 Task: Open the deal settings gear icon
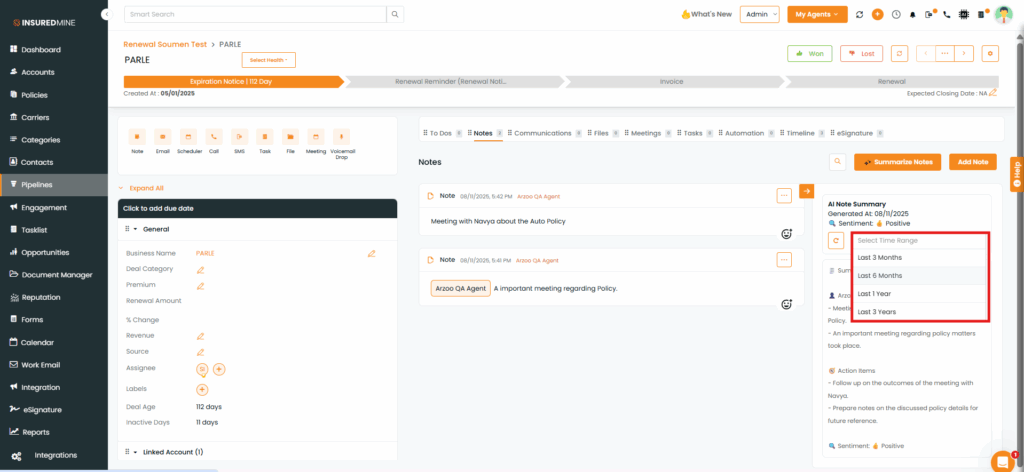click(x=991, y=54)
